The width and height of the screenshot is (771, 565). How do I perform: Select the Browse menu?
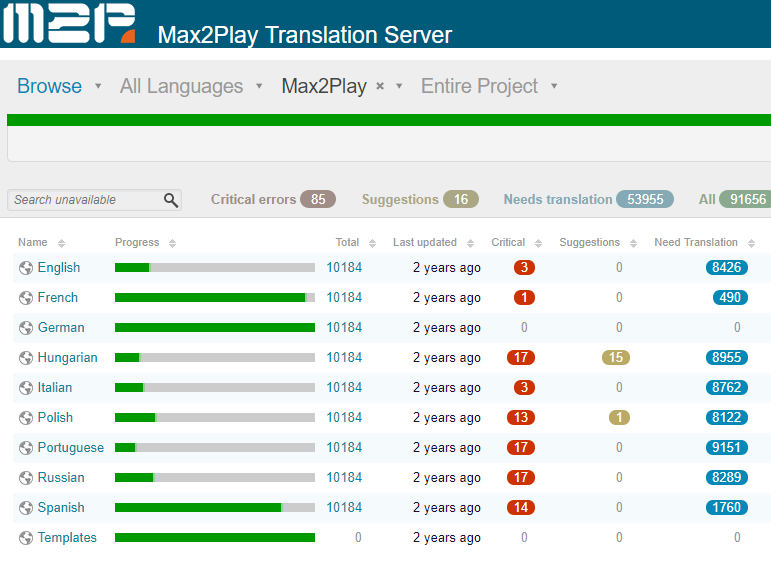[49, 86]
